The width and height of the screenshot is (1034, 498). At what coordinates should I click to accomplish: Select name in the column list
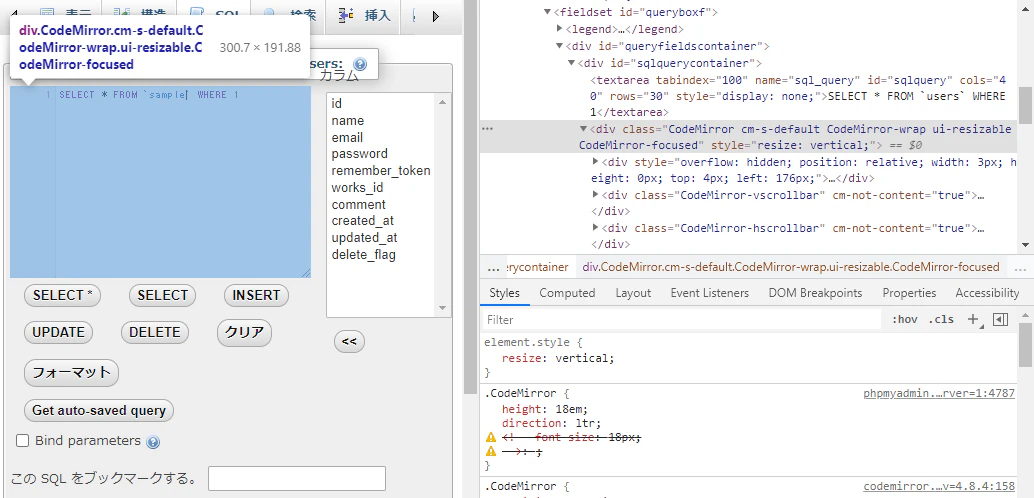pos(380,121)
